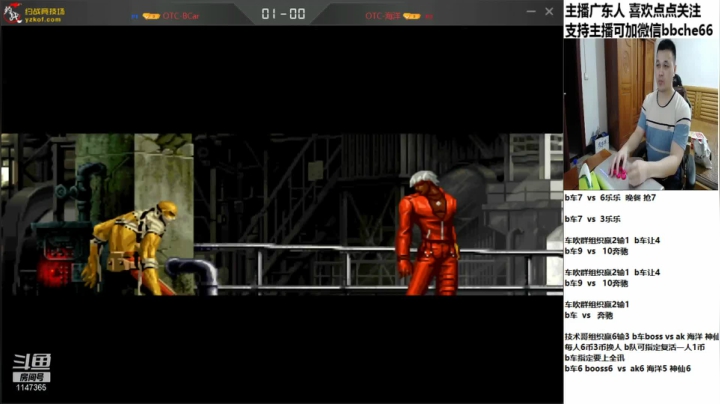
Task: Click the yellow fighter character
Action: [129, 248]
